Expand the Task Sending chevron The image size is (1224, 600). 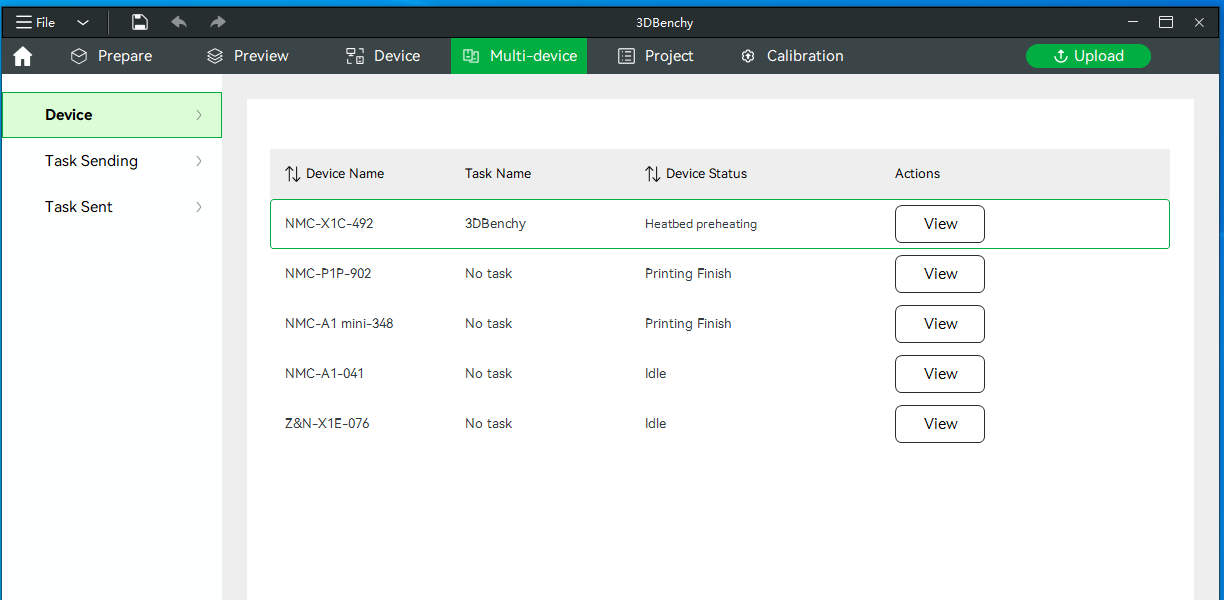(x=199, y=161)
